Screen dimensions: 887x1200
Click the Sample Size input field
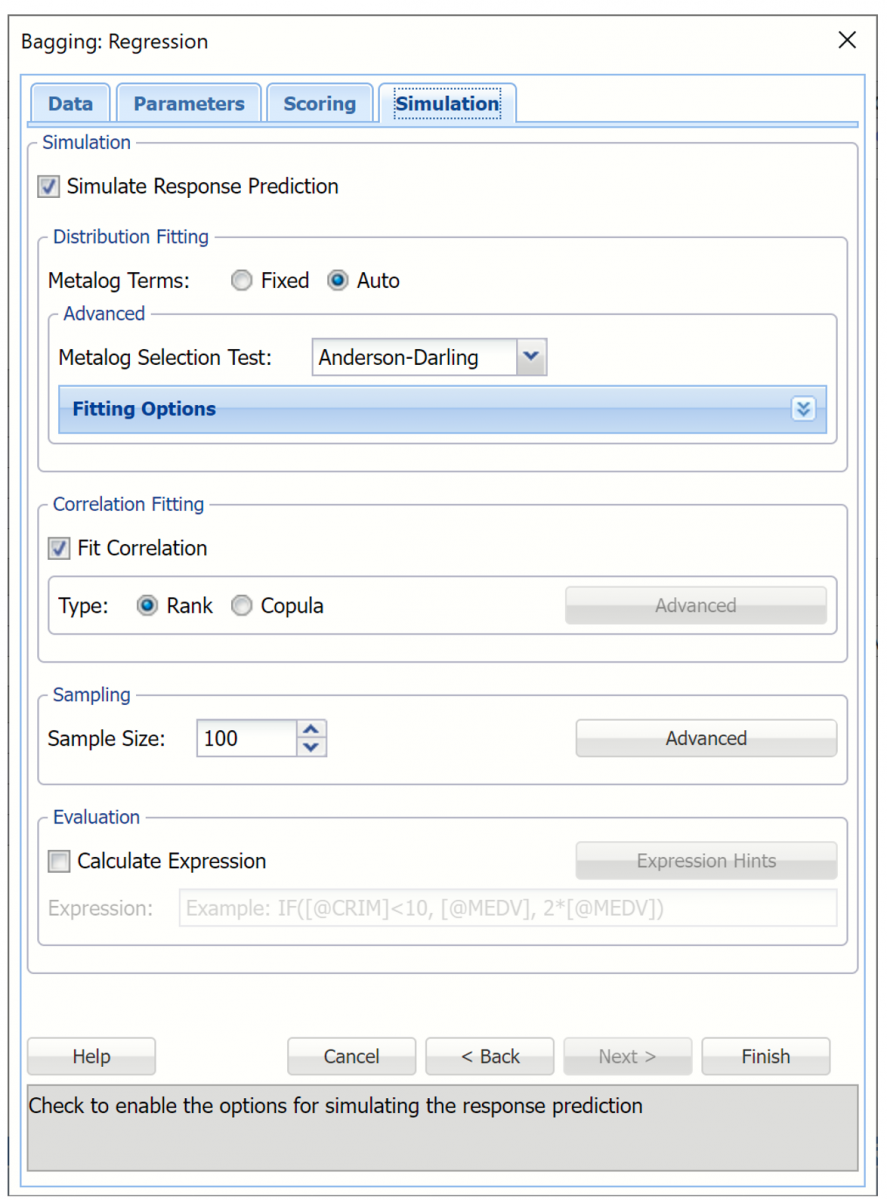pyautogui.click(x=246, y=739)
